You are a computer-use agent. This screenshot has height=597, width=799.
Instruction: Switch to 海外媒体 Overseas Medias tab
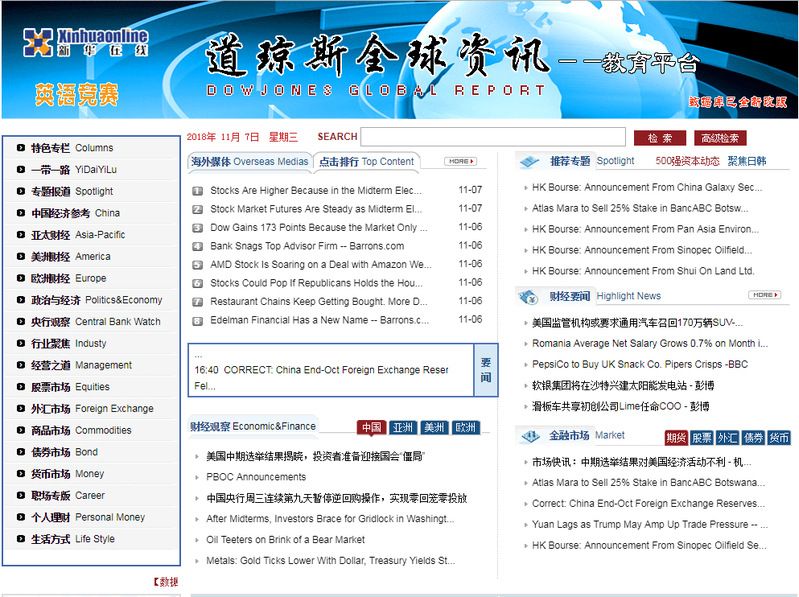[x=250, y=162]
